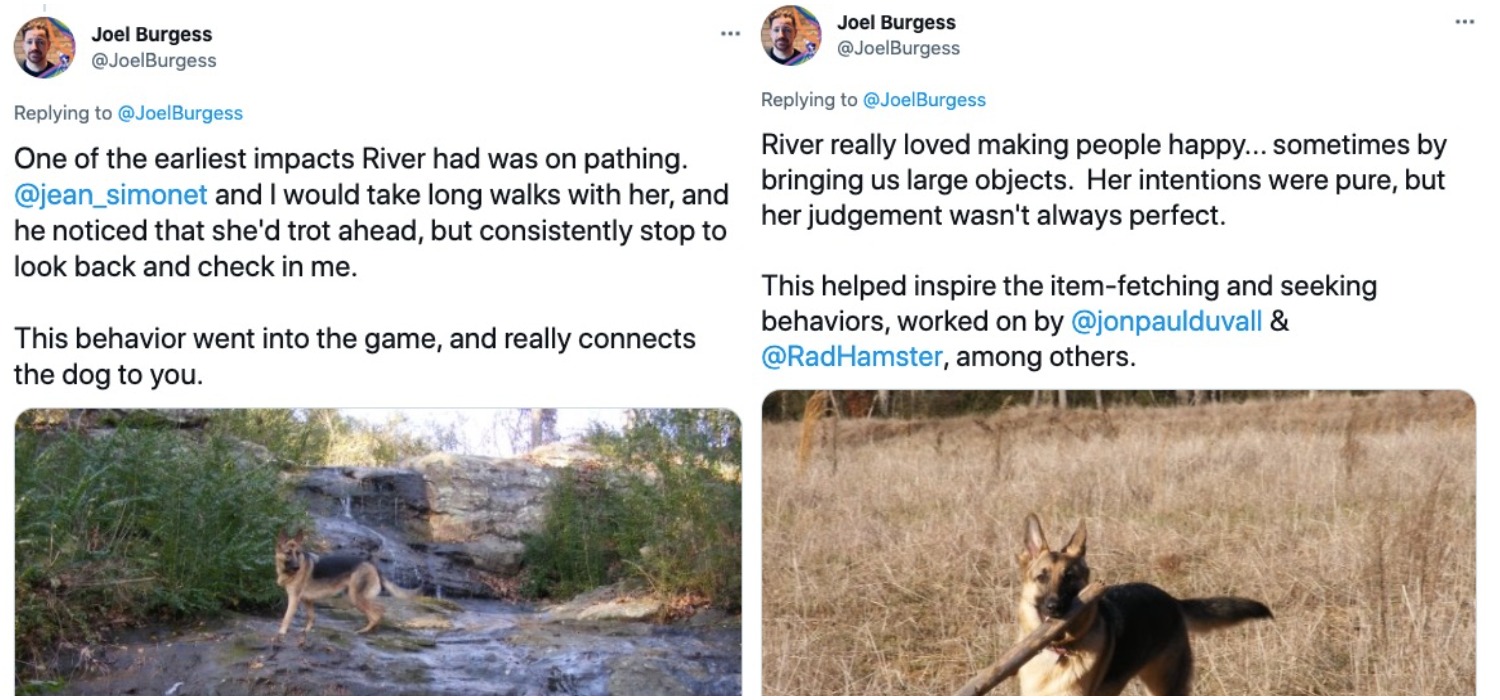Click the left tweet's text about pathing
The image size is (1500, 700).
click(x=370, y=230)
